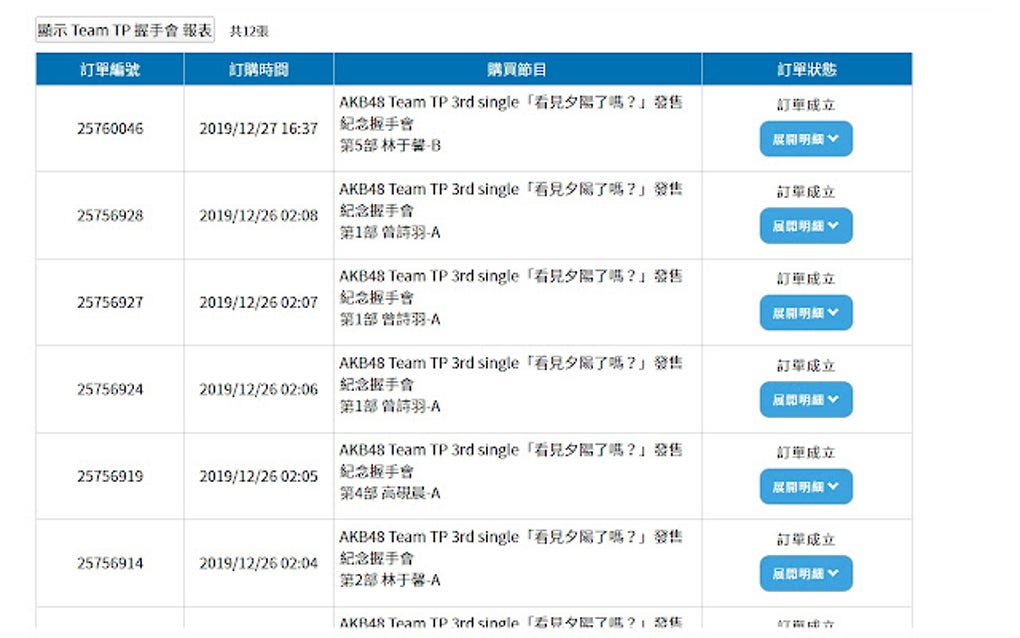The height and width of the screenshot is (638, 1020).
Task: Select order number 25756914
Action: tap(110, 563)
